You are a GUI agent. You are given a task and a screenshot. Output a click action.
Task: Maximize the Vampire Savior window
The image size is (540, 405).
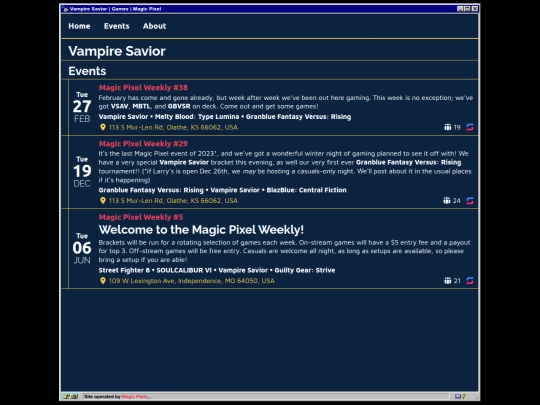point(467,9)
